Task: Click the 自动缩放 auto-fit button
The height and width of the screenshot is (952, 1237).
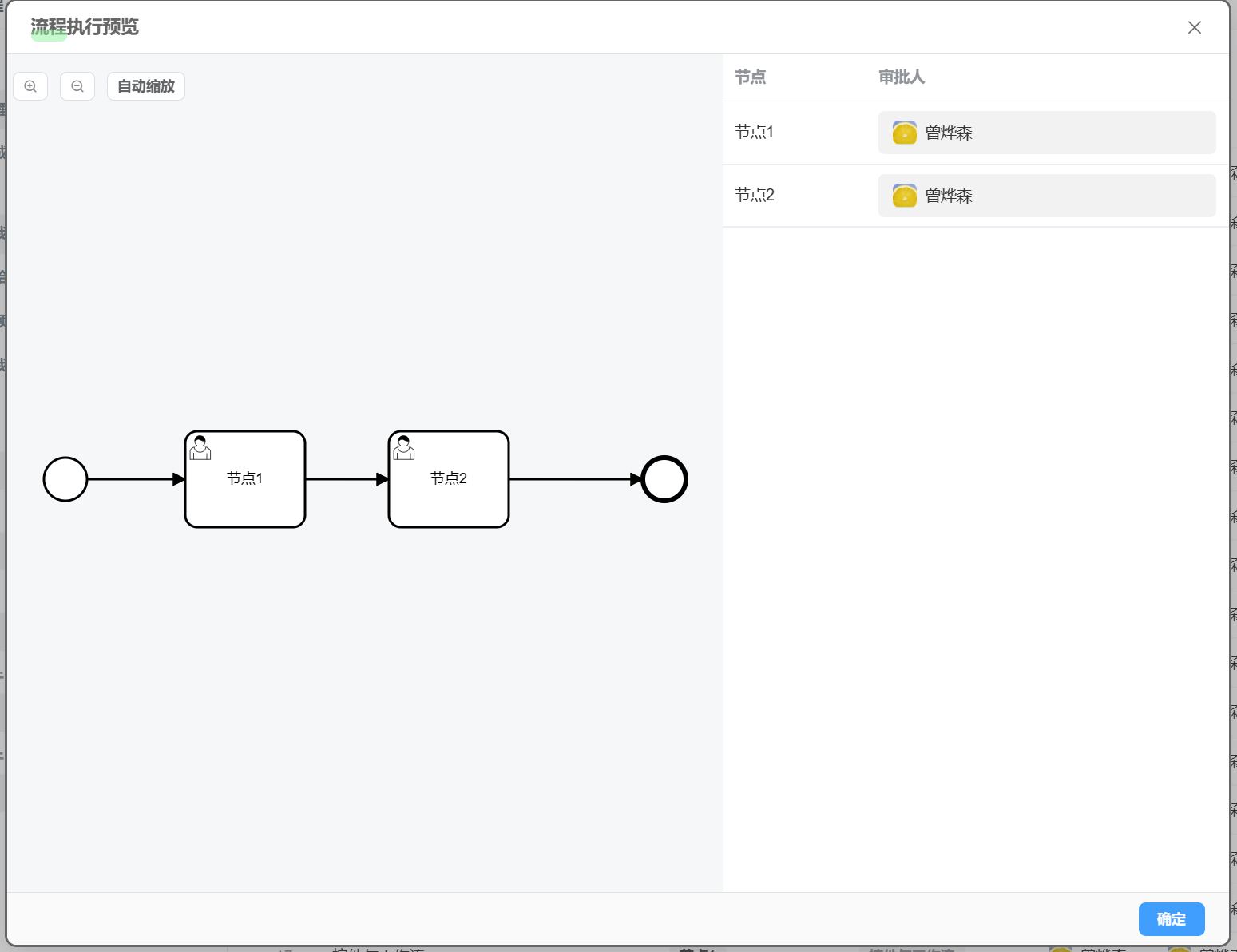Action: pos(146,86)
